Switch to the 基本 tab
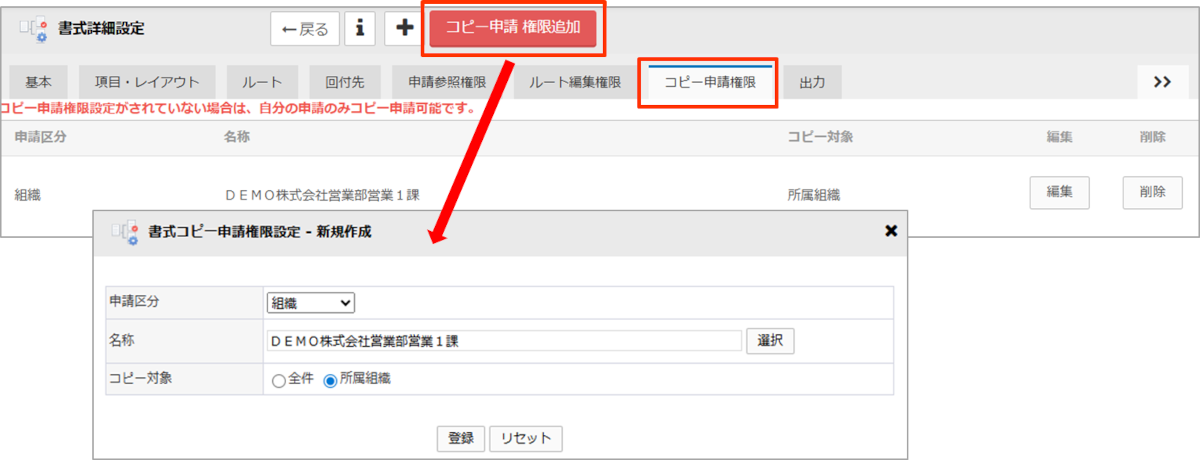 [x=39, y=82]
